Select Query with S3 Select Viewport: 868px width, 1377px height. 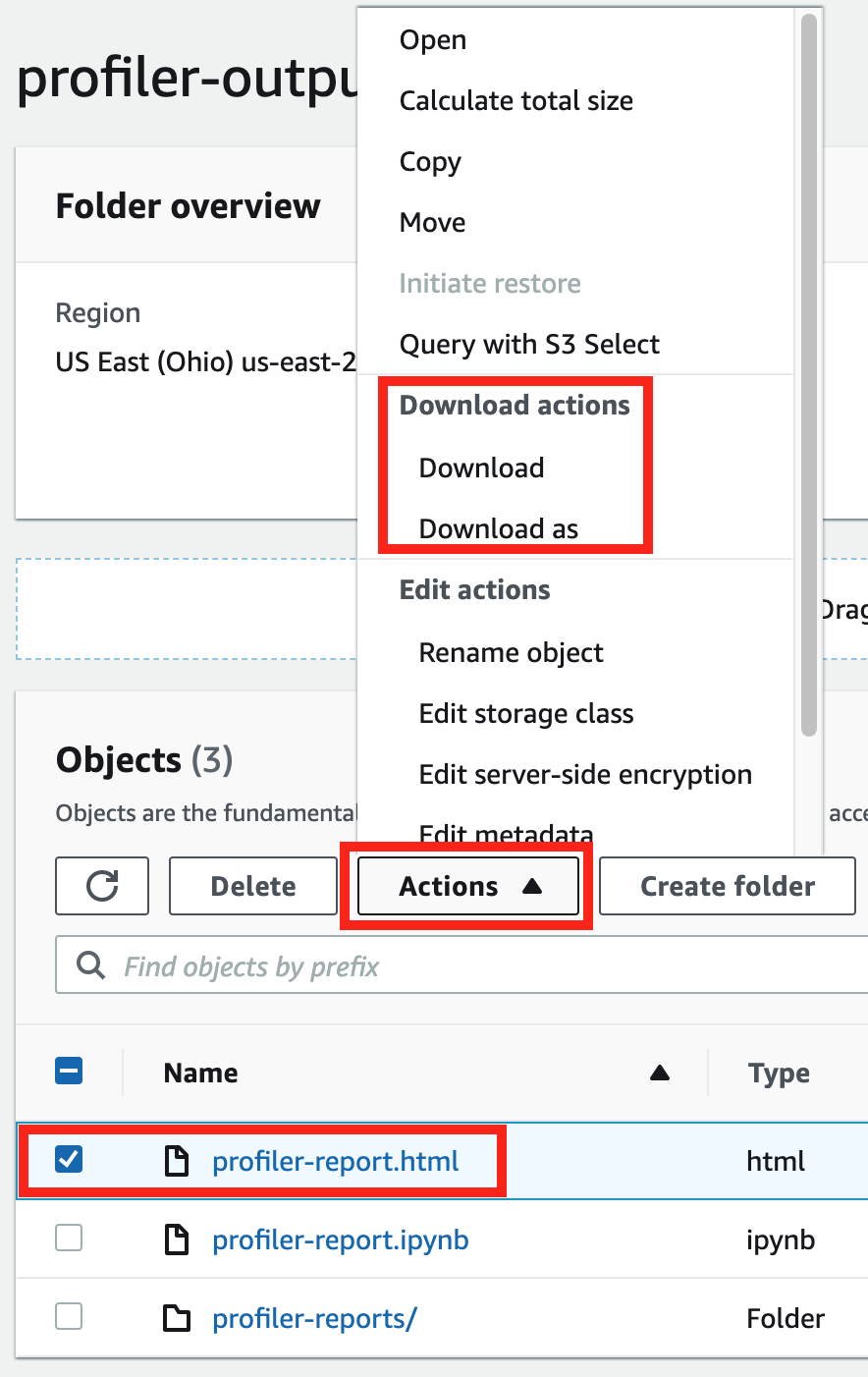pos(529,344)
